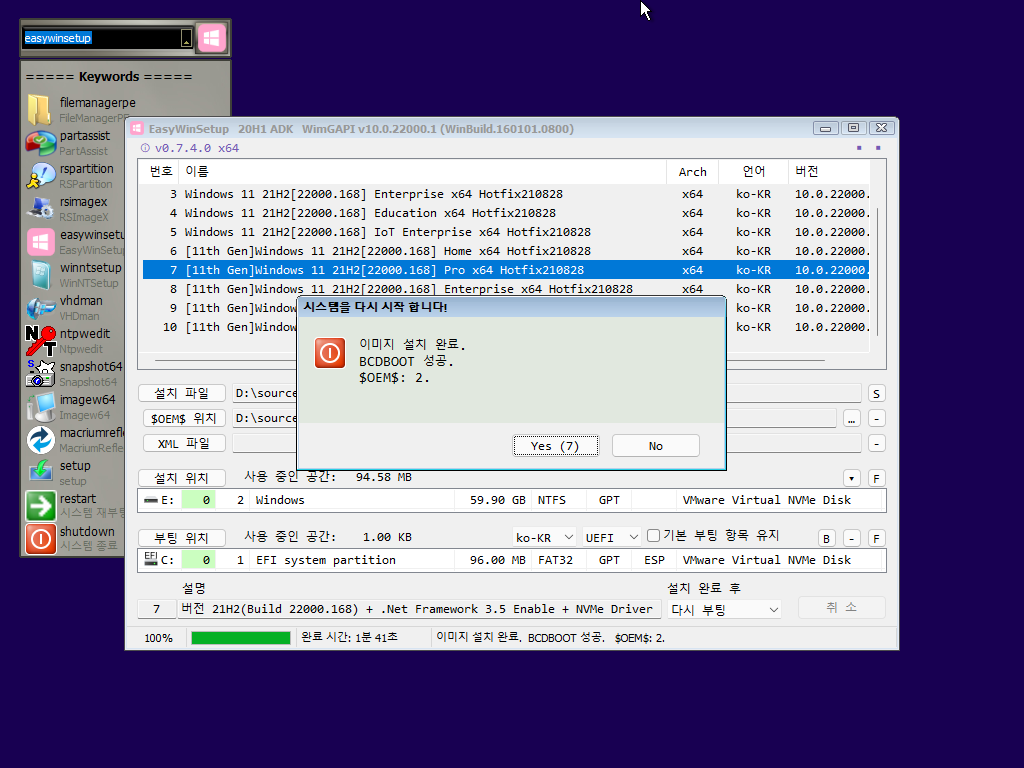Click the $OEM$ 위치 button
Viewport: 1024px width, 768px height.
click(184, 419)
